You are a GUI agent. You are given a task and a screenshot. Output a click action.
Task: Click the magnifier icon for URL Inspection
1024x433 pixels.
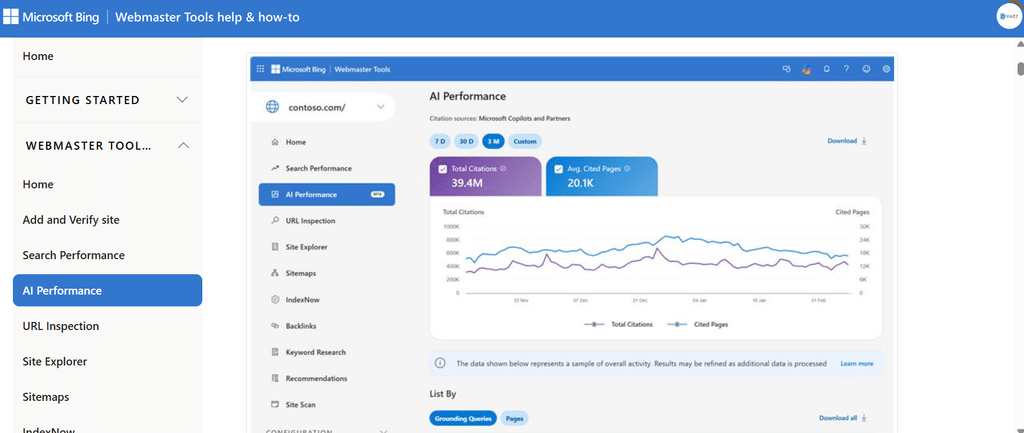pos(275,221)
